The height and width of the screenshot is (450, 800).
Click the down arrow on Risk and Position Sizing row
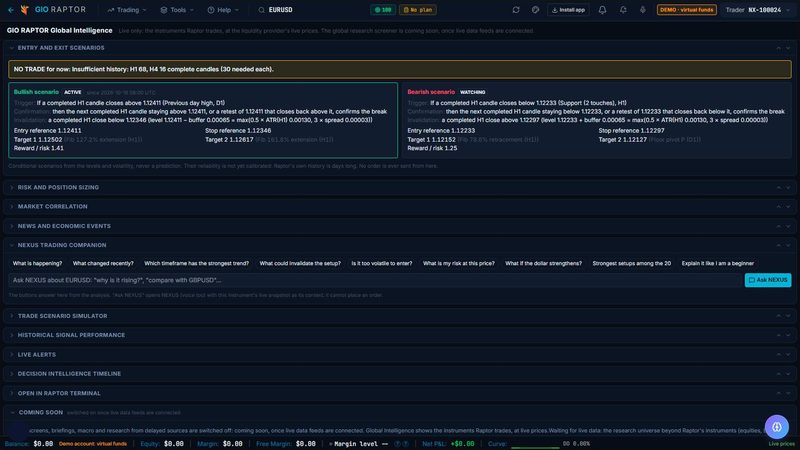tap(788, 188)
